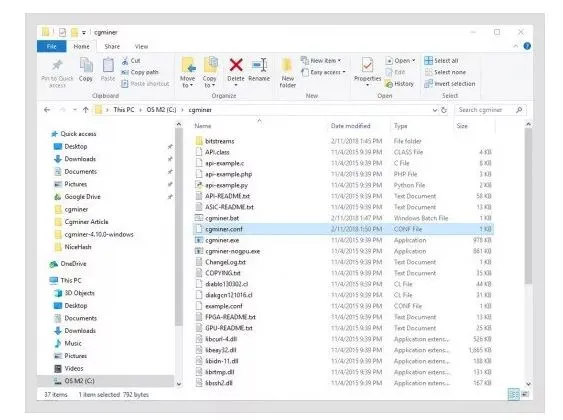This screenshot has height=420, width=563.
Task: Select the cgminer.exe application
Action: pyautogui.click(x=222, y=240)
